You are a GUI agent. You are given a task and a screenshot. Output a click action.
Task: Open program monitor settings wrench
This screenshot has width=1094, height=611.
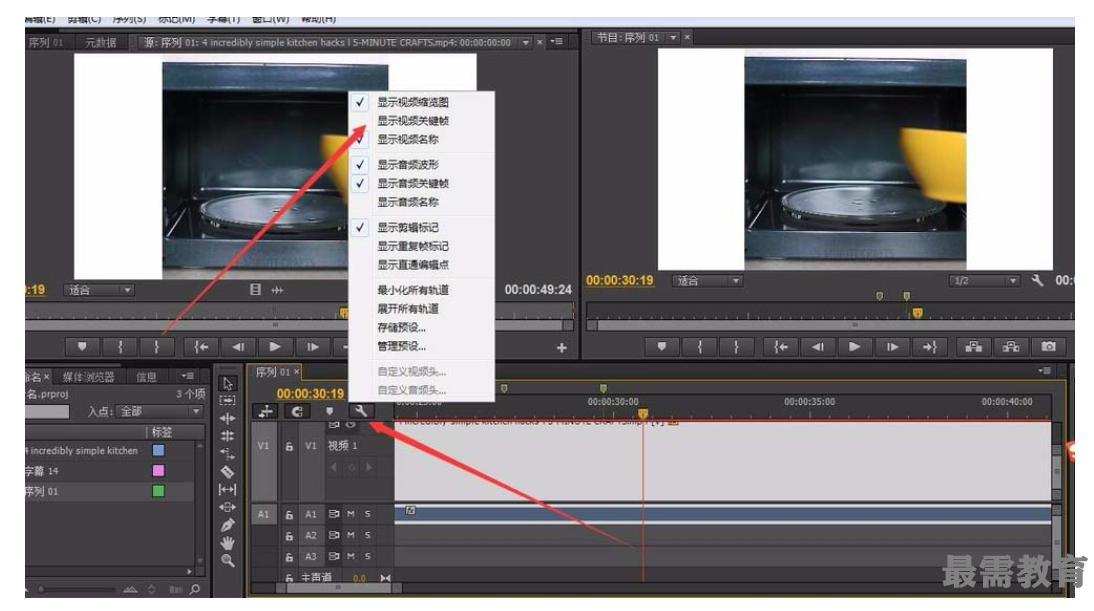coord(1037,280)
